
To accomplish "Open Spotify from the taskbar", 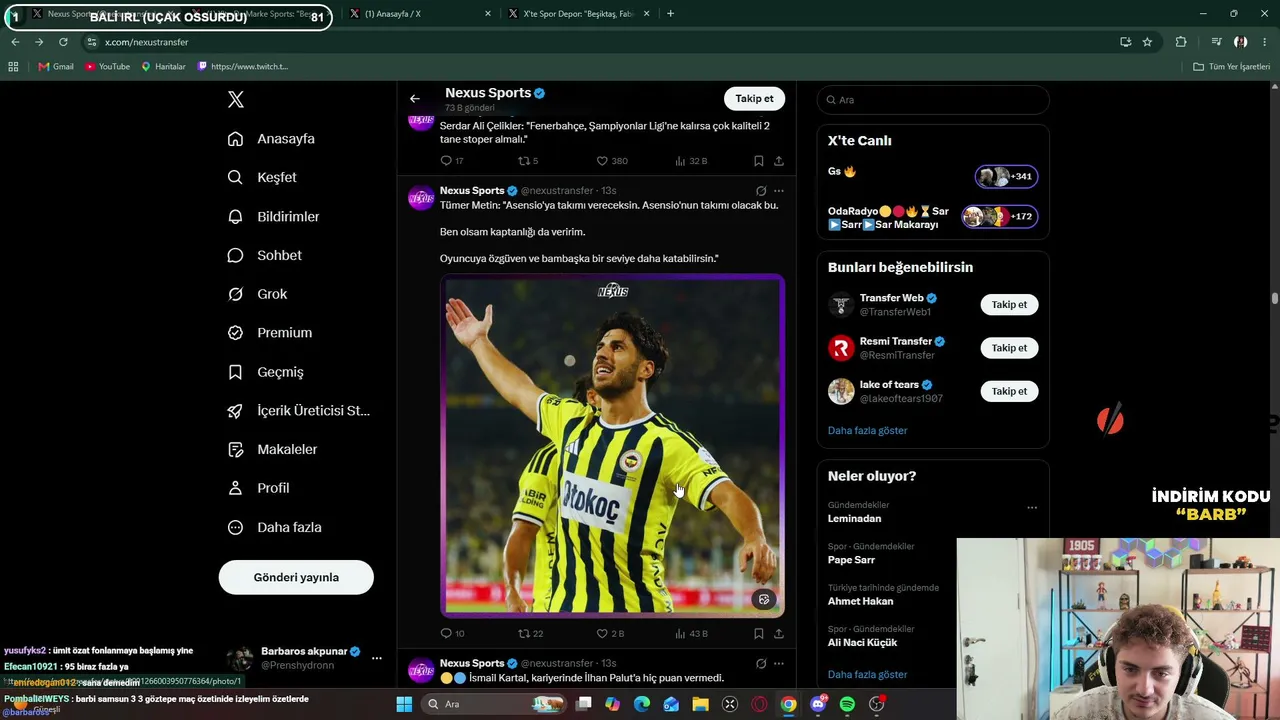I will click(847, 704).
